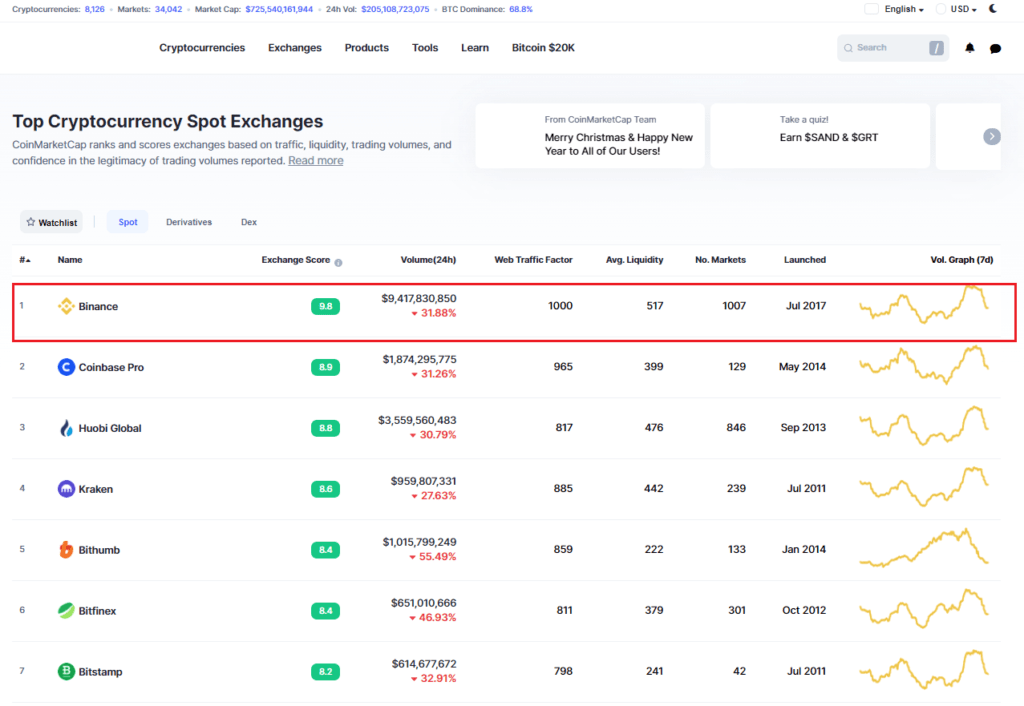Open the Exchanges menu
The height and width of the screenshot is (706, 1024).
coord(295,48)
